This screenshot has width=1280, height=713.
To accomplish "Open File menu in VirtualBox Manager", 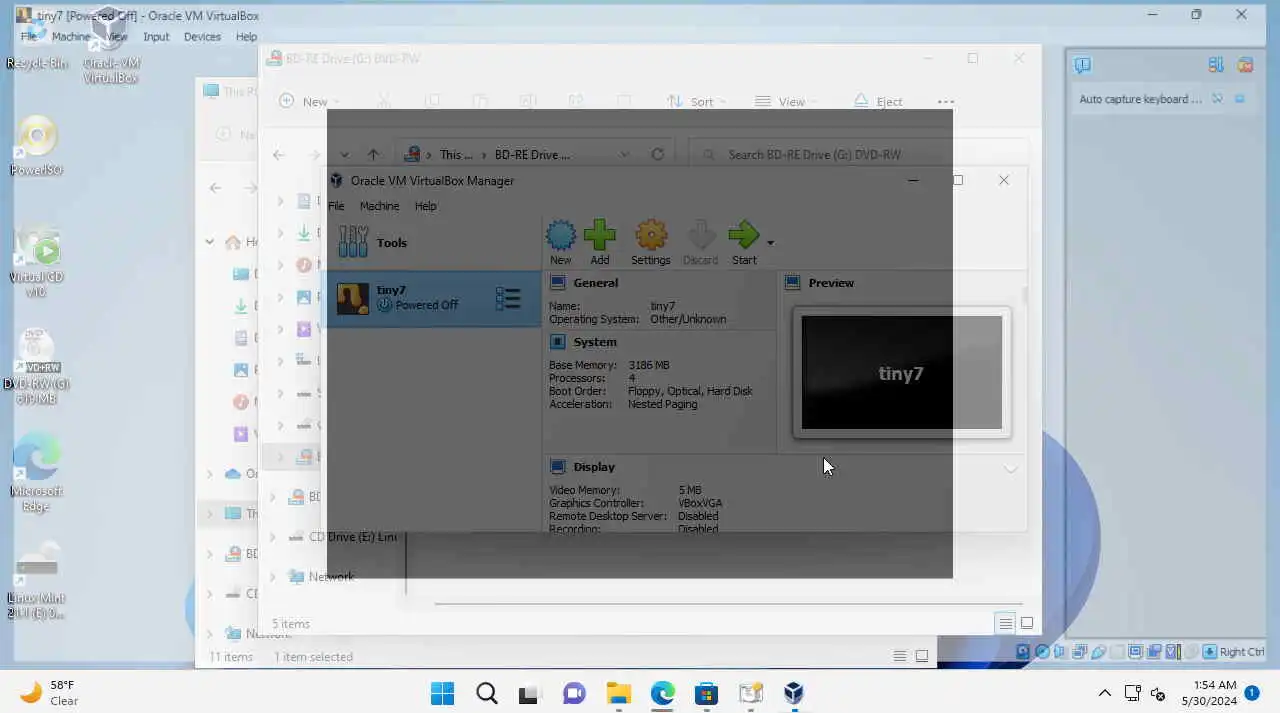I will tap(336, 206).
